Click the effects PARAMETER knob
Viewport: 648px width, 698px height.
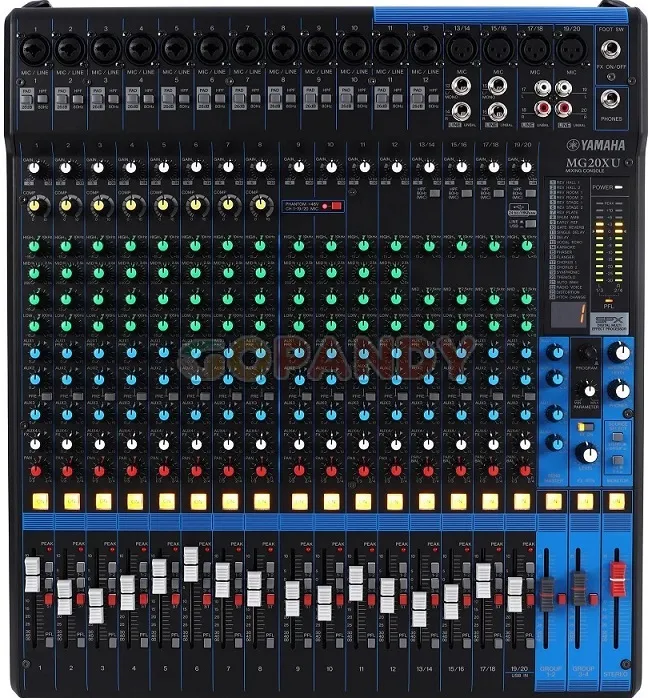pyautogui.click(x=589, y=391)
